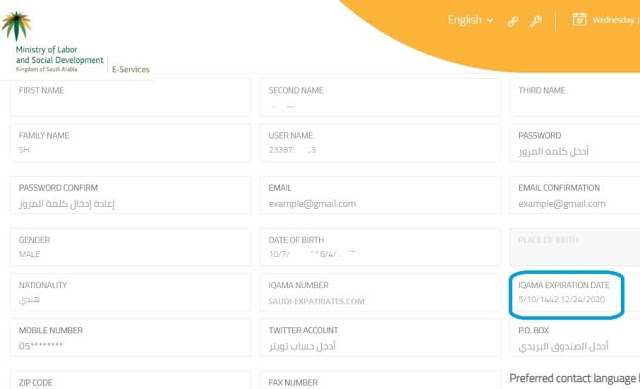
Task: Focus the Mobile Number field
Action: (x=130, y=338)
